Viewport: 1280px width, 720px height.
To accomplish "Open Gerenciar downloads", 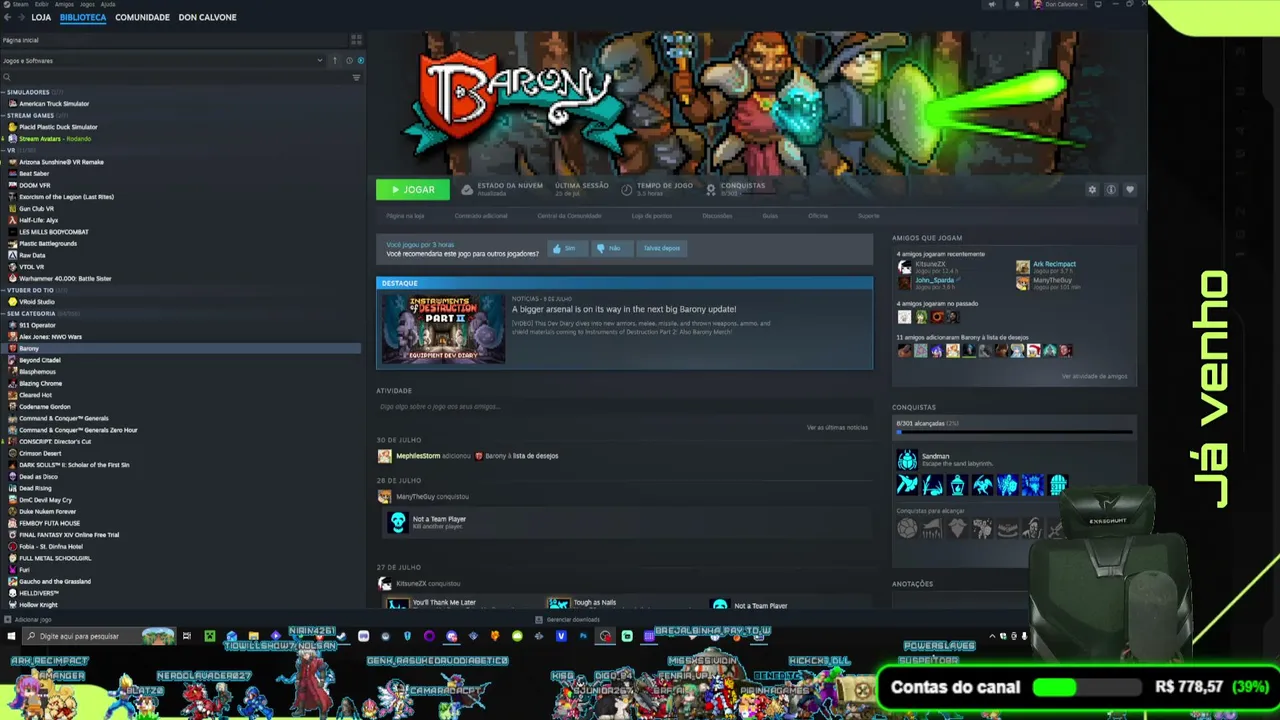I will pos(568,620).
